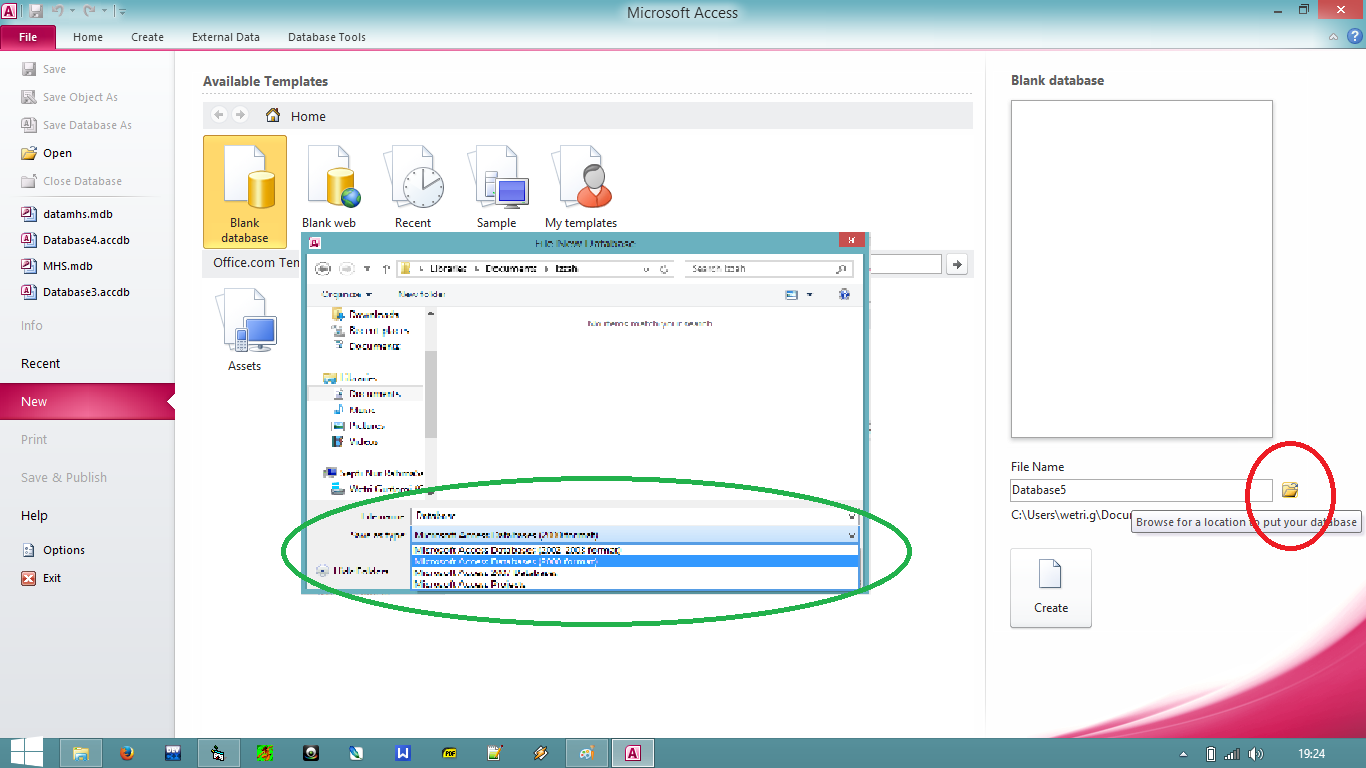The width and height of the screenshot is (1366, 768).
Task: Click the volume icon in system tray
Action: 1256,754
